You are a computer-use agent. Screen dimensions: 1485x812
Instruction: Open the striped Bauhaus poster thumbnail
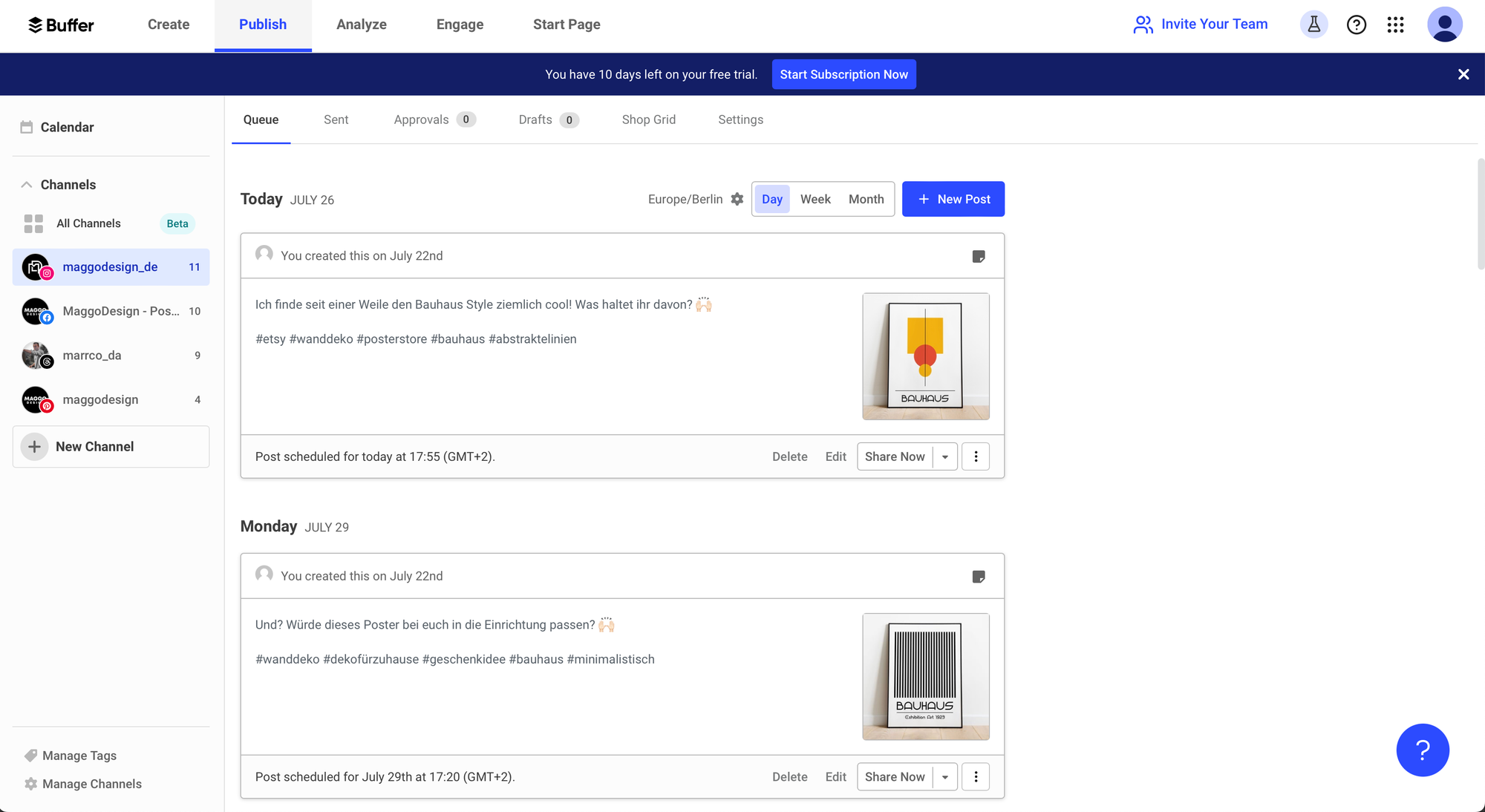point(925,676)
